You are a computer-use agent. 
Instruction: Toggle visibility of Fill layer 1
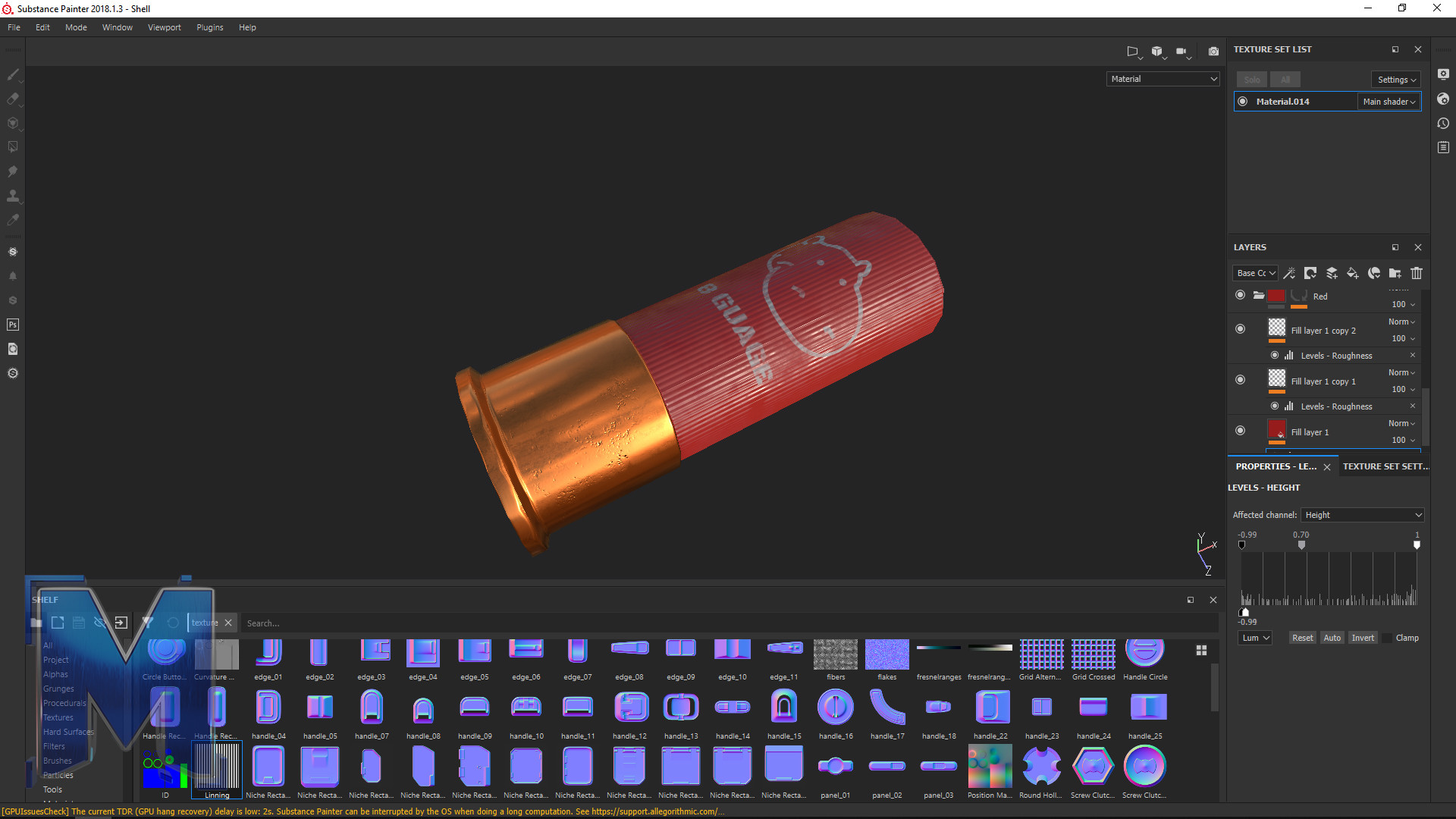click(1241, 431)
